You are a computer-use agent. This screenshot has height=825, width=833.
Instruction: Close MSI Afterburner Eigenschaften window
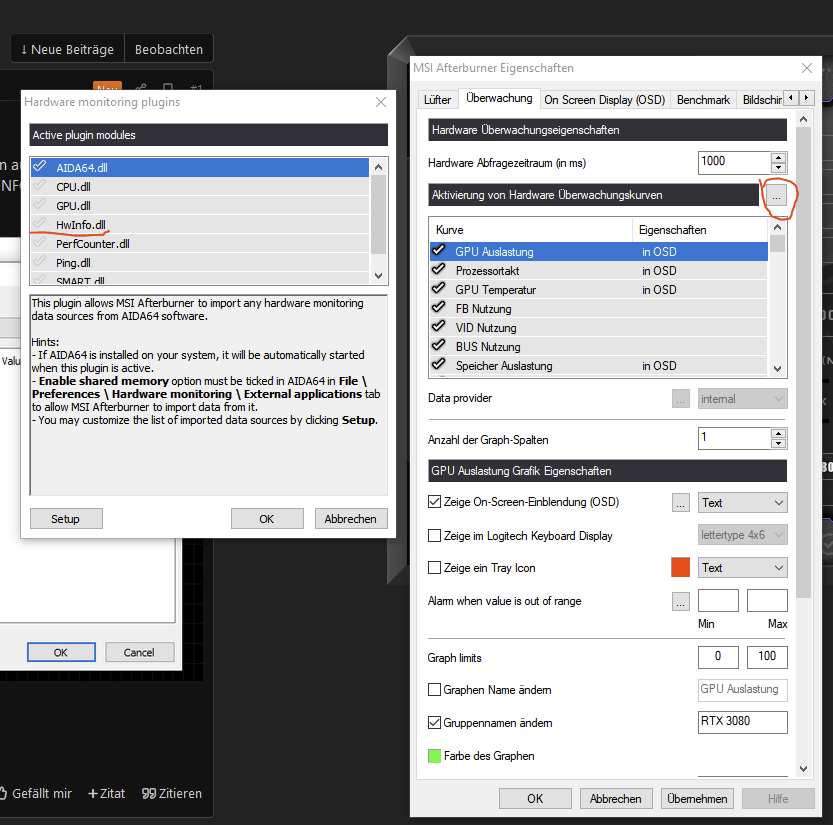(806, 68)
